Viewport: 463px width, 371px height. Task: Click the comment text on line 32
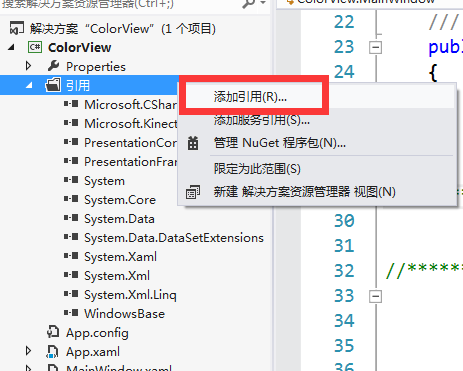[x=424, y=270]
